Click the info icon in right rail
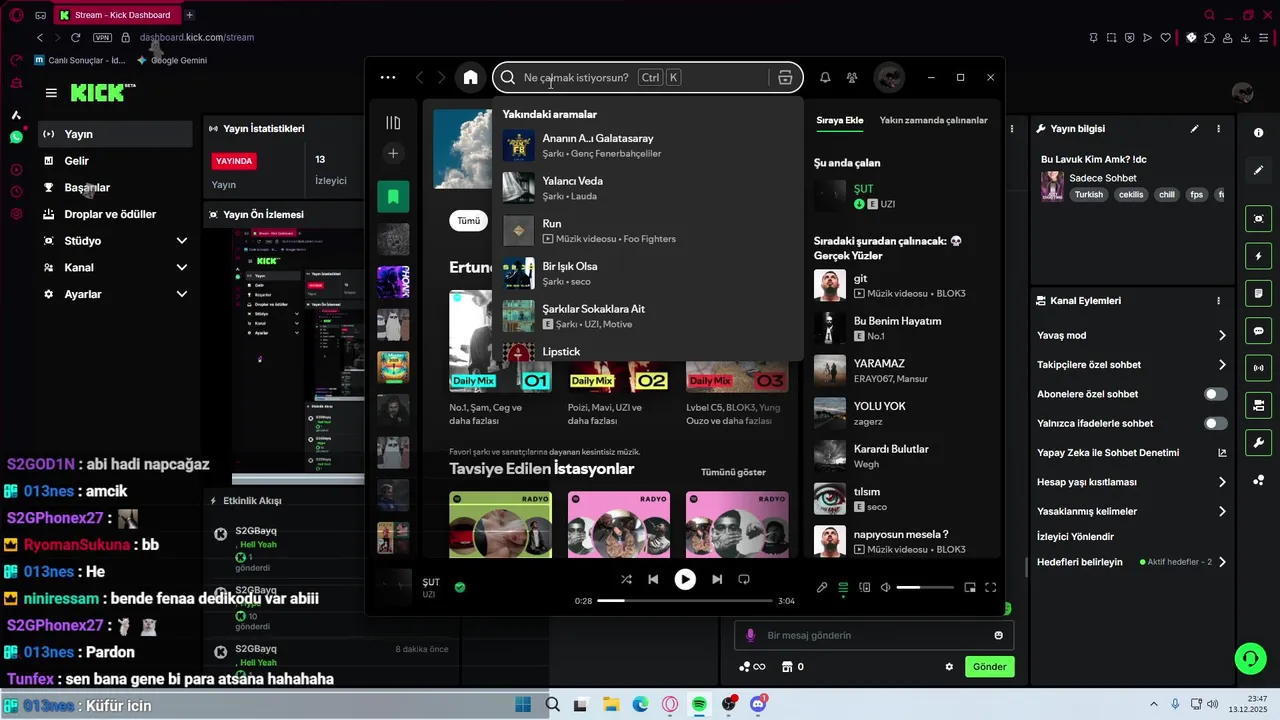1280x720 pixels. (1258, 133)
